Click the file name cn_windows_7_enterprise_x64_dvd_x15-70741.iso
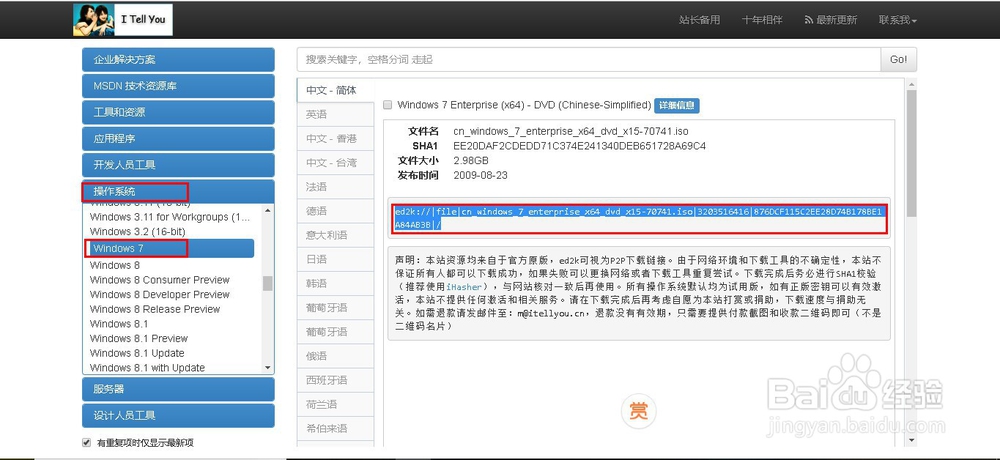This screenshot has height=460, width=1000. 571,131
